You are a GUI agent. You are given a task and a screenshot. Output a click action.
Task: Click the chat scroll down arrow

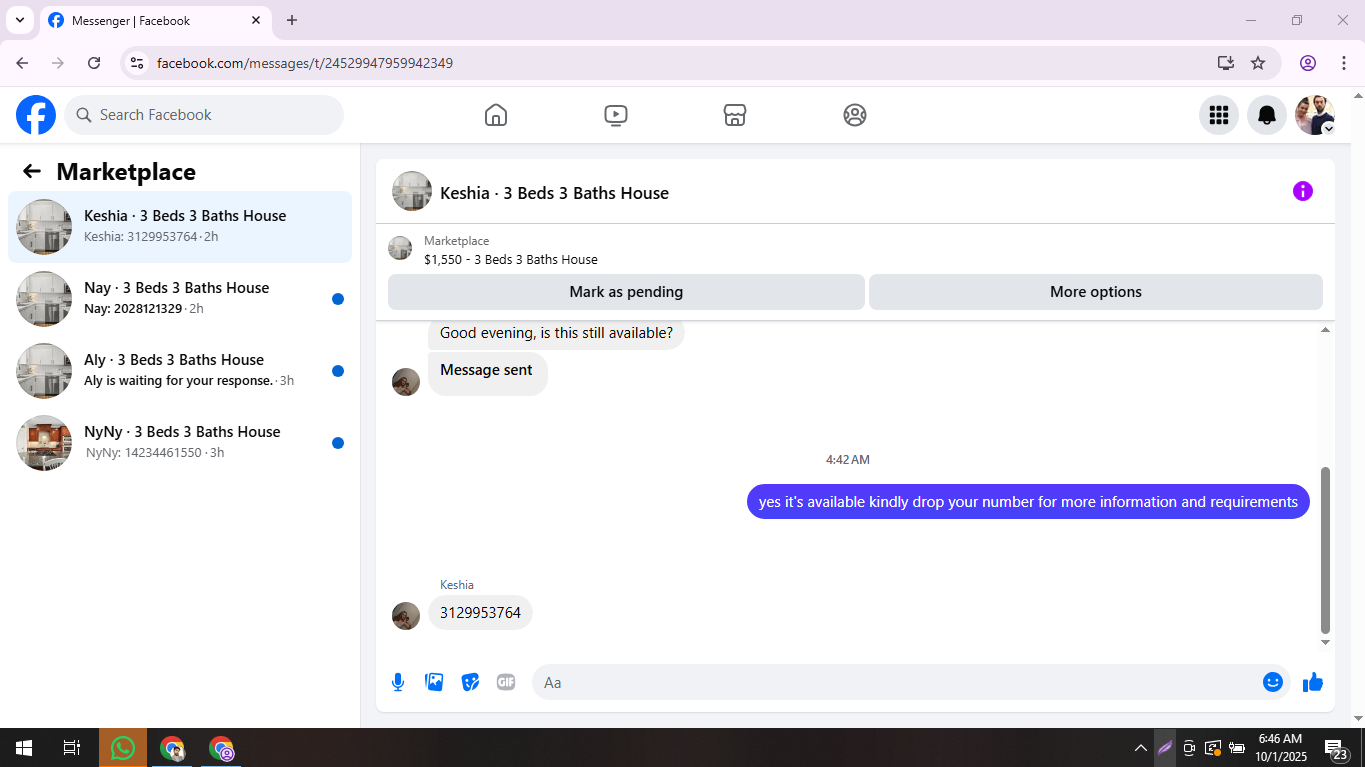1326,643
